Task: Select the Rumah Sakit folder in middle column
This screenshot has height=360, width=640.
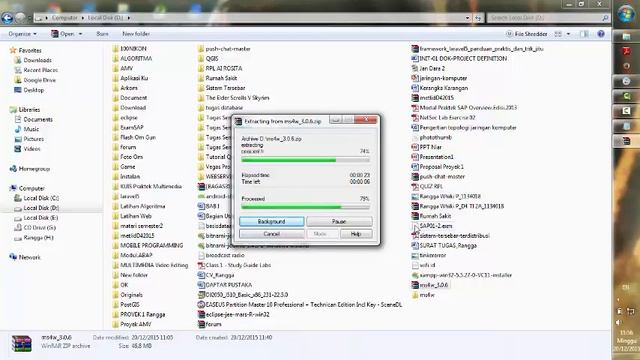Action: pyautogui.click(x=218, y=78)
